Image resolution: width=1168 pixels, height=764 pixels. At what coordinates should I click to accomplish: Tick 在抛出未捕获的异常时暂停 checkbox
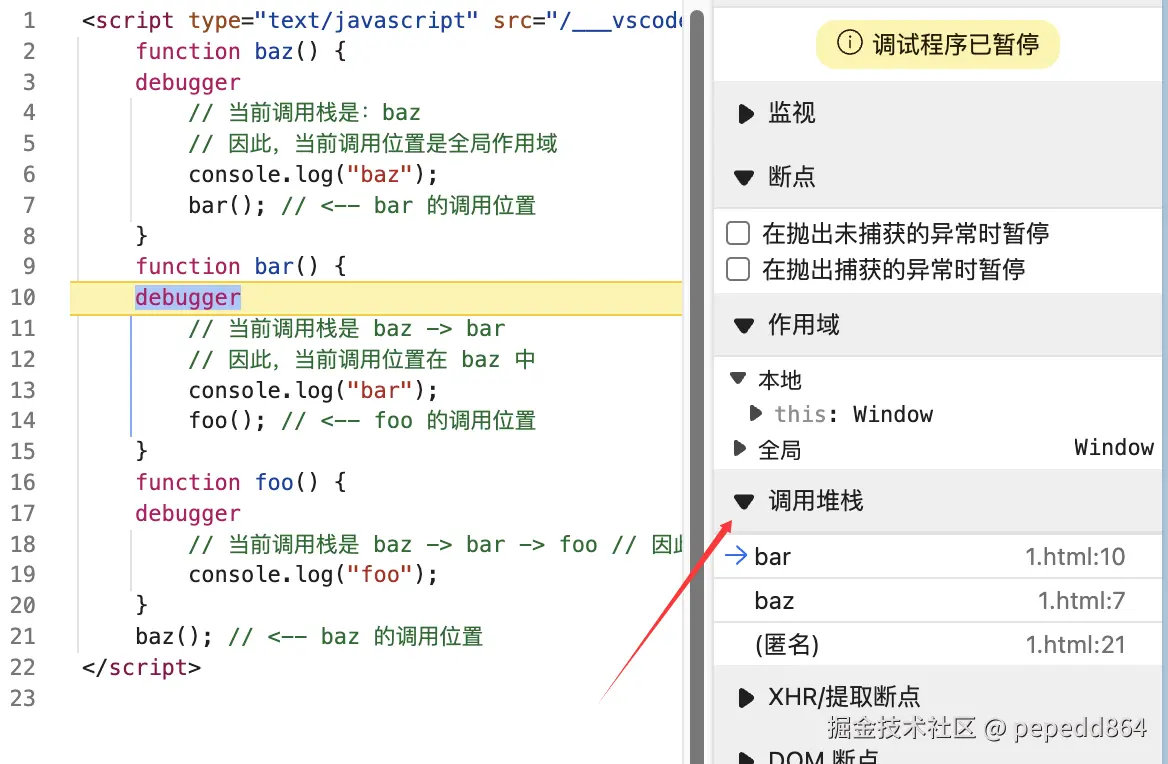click(737, 233)
